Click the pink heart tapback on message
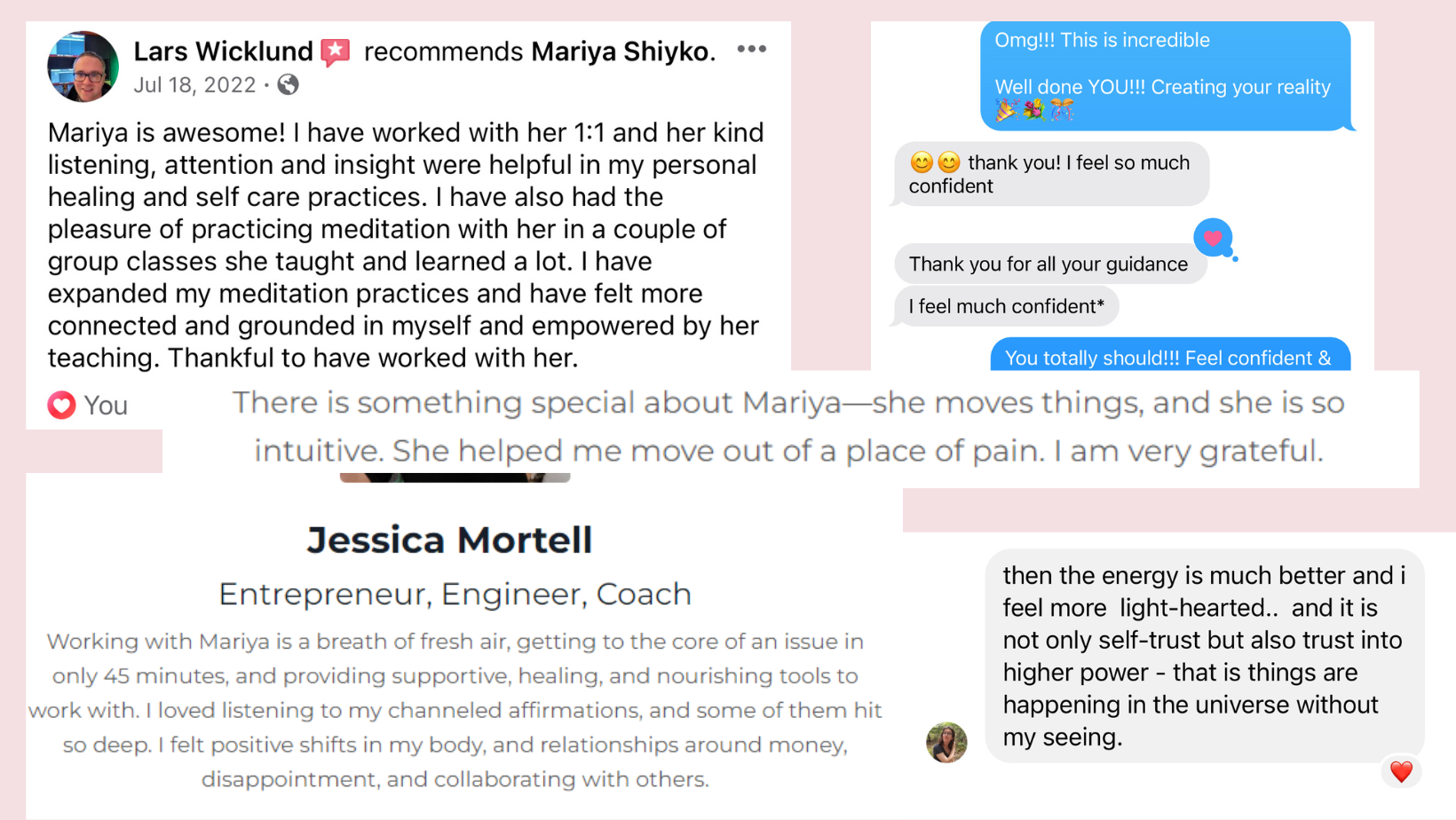Viewport: 1456px width, 820px height. (1214, 238)
